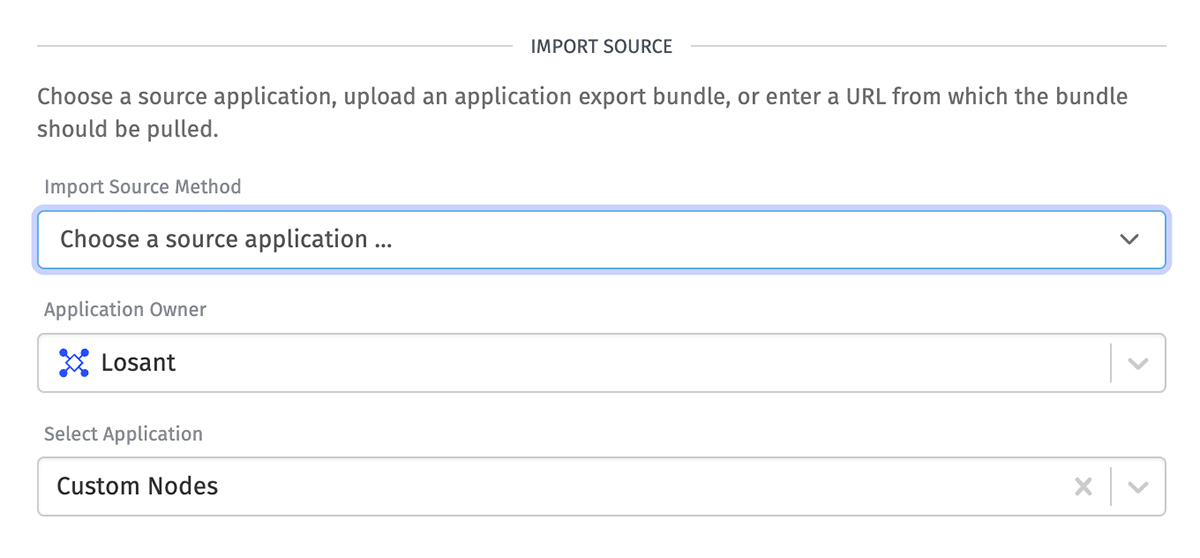Clear the Custom Nodes selection
The height and width of the screenshot is (558, 1200).
click(1083, 487)
